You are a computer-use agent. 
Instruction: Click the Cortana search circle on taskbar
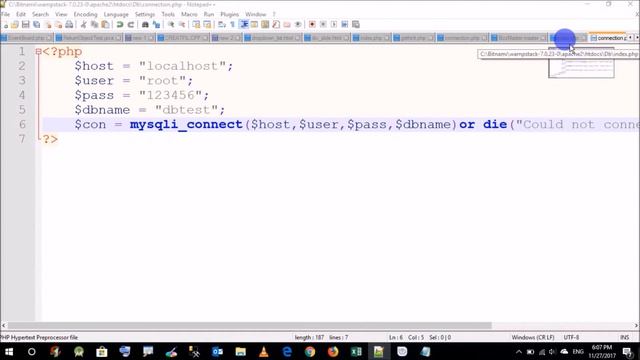[31, 351]
